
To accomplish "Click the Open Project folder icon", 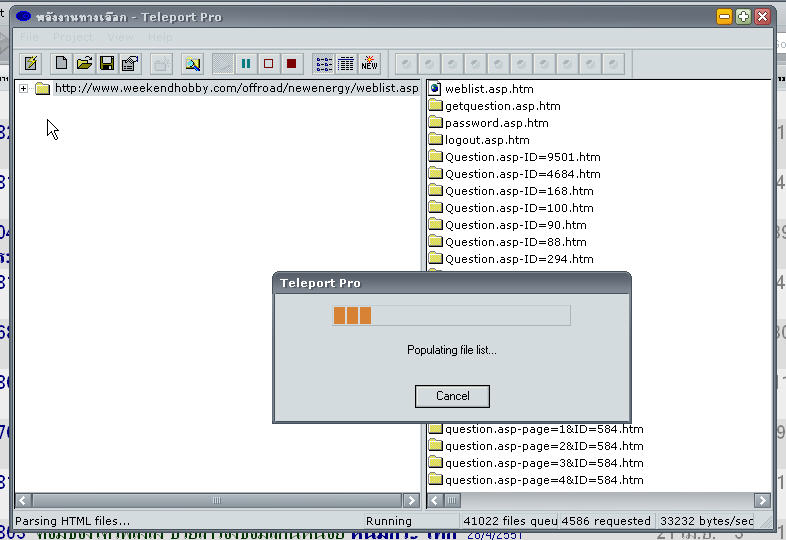I will (84, 64).
